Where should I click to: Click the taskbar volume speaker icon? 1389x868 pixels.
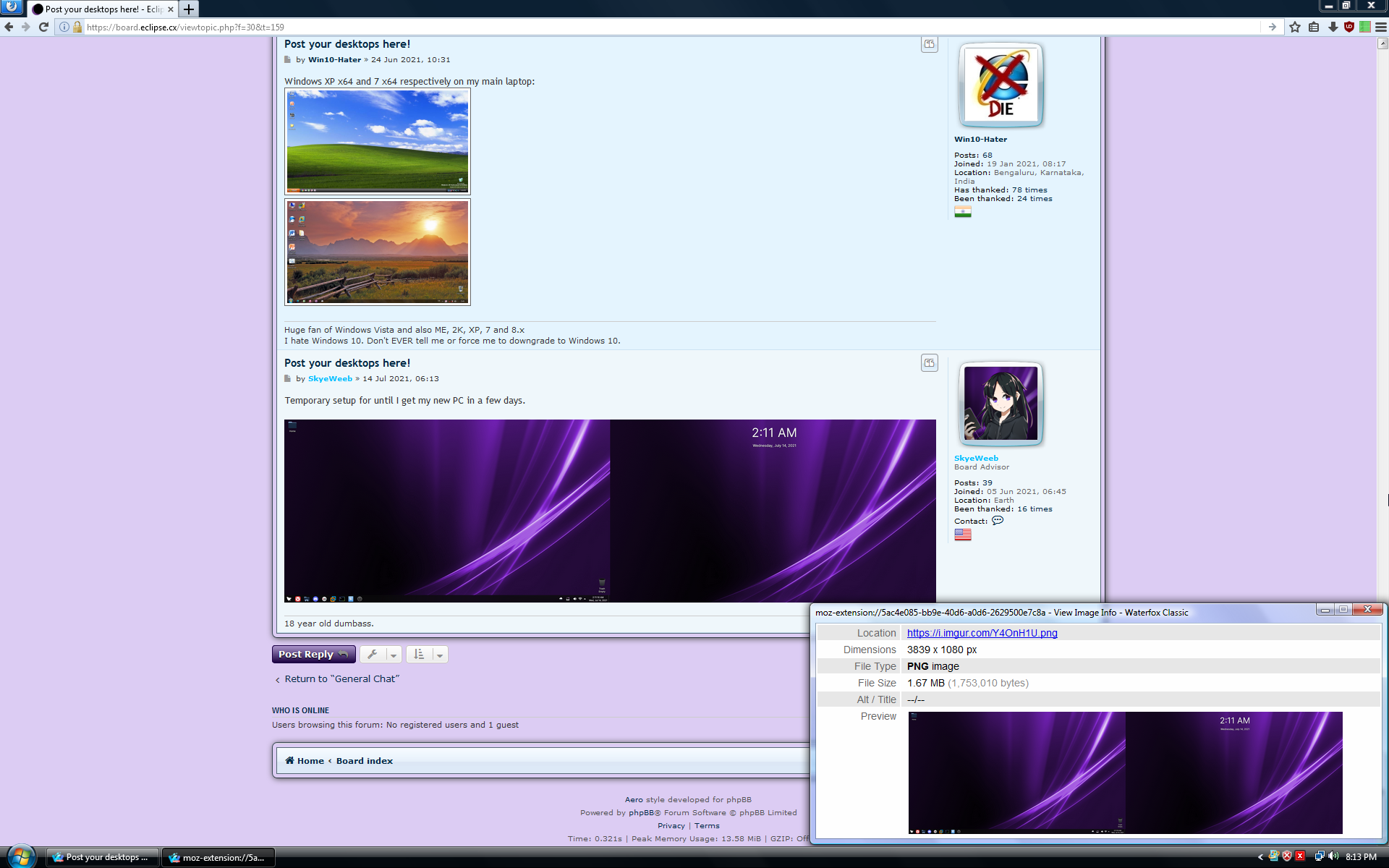coord(1333,856)
